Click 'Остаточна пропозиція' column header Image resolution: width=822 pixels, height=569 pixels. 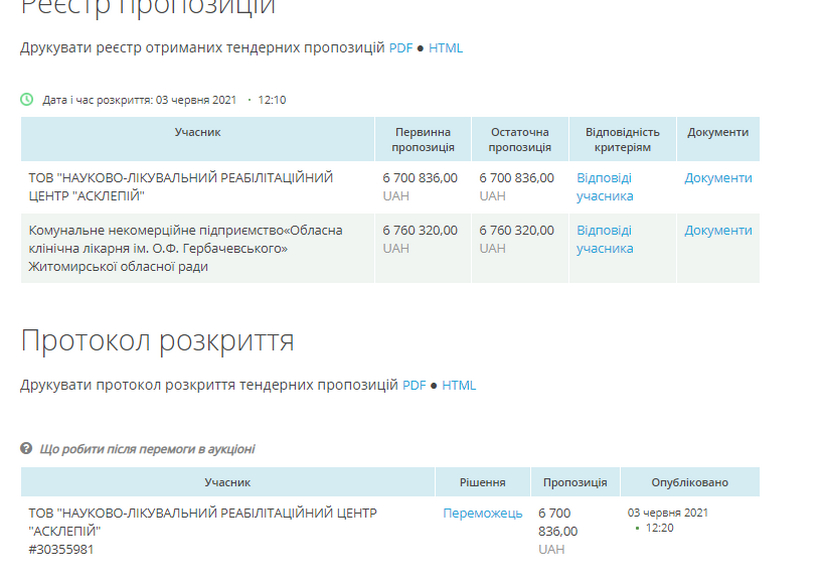click(520, 139)
